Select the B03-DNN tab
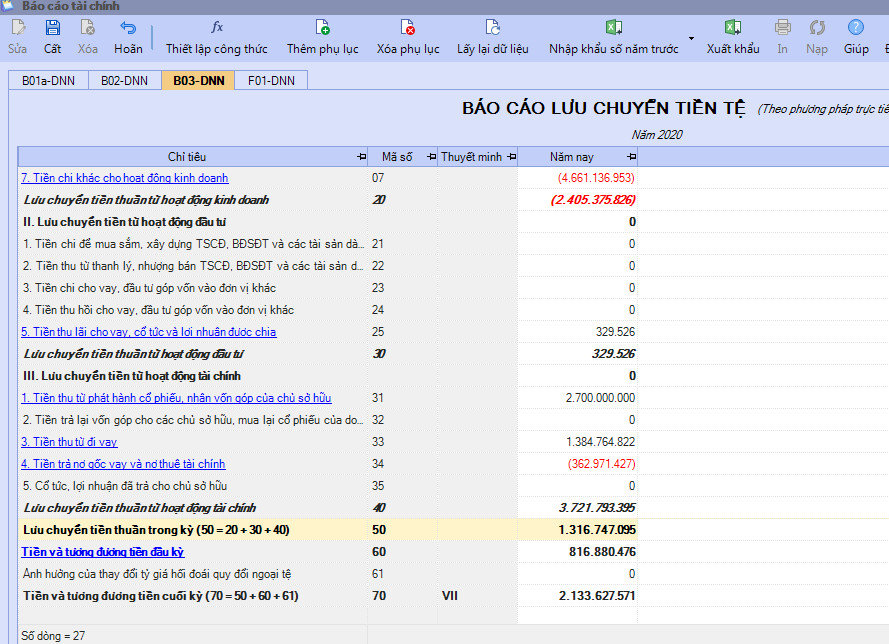This screenshot has width=889, height=644. (198, 80)
